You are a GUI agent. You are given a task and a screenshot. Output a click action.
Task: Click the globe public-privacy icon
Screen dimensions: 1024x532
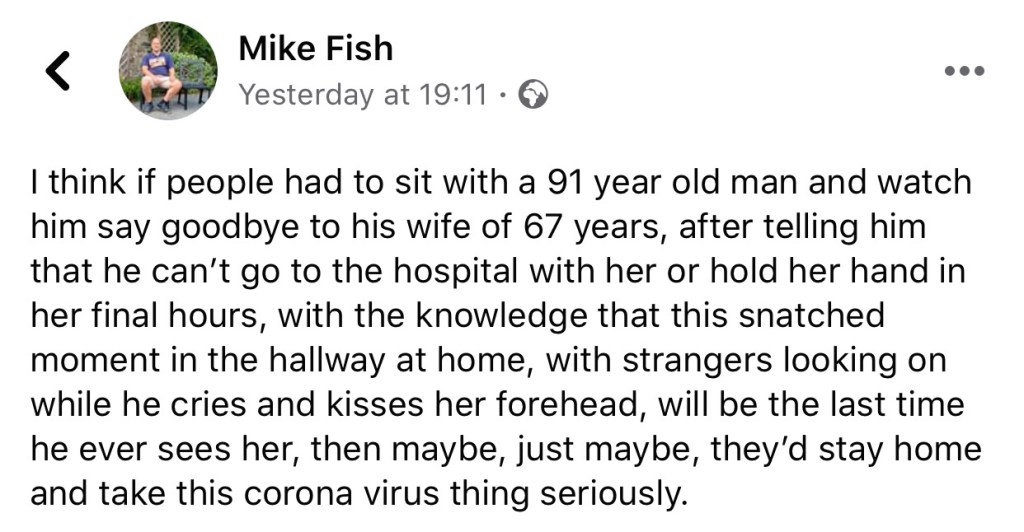click(535, 95)
